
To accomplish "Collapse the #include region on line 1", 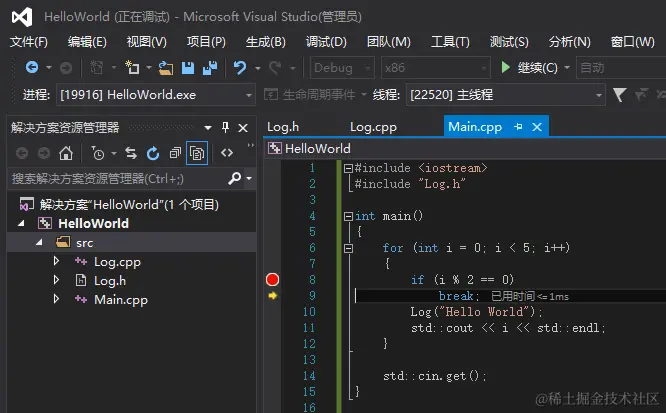I will [x=348, y=168].
